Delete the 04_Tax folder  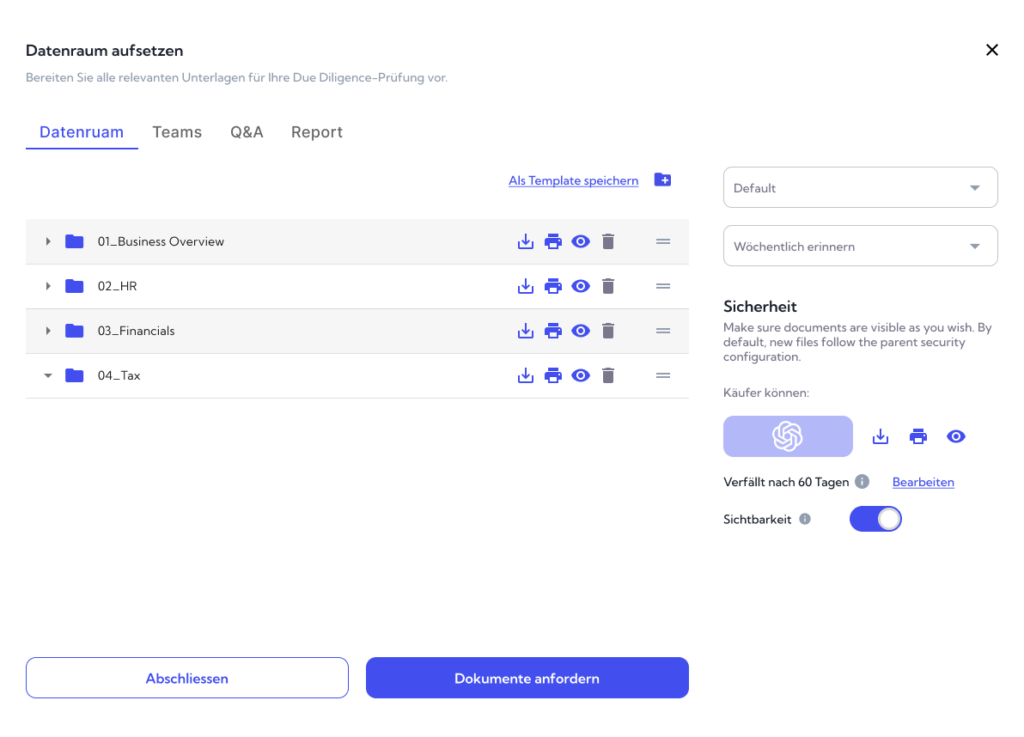coord(608,375)
